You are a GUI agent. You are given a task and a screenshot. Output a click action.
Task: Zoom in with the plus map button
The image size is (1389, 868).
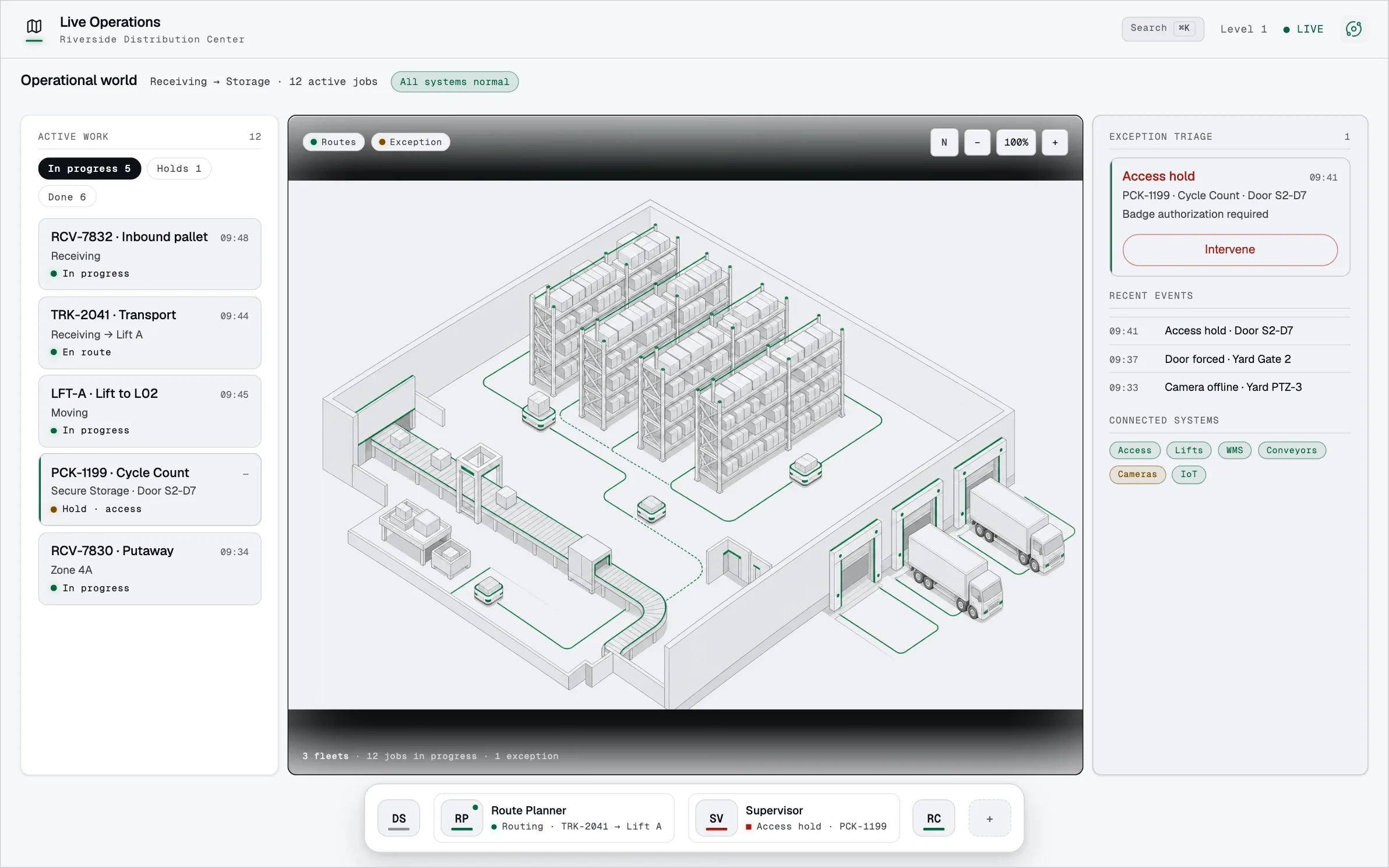point(1055,142)
